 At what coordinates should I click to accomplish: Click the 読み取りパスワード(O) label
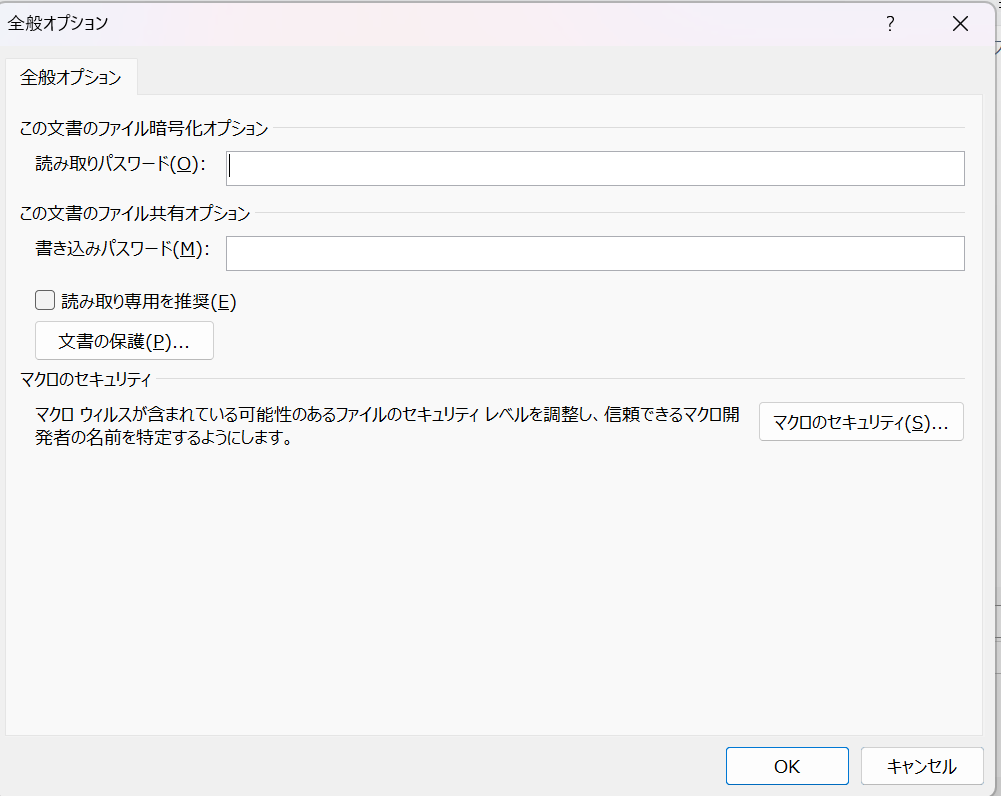click(x=120, y=165)
